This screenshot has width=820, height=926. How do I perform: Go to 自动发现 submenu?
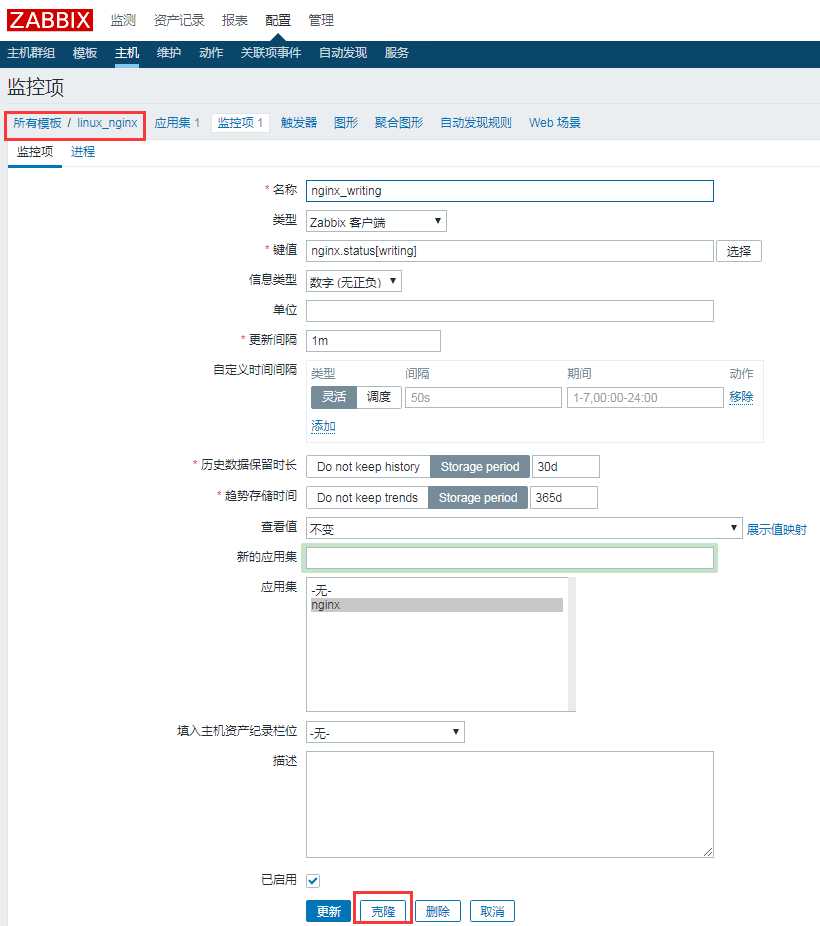pos(343,53)
